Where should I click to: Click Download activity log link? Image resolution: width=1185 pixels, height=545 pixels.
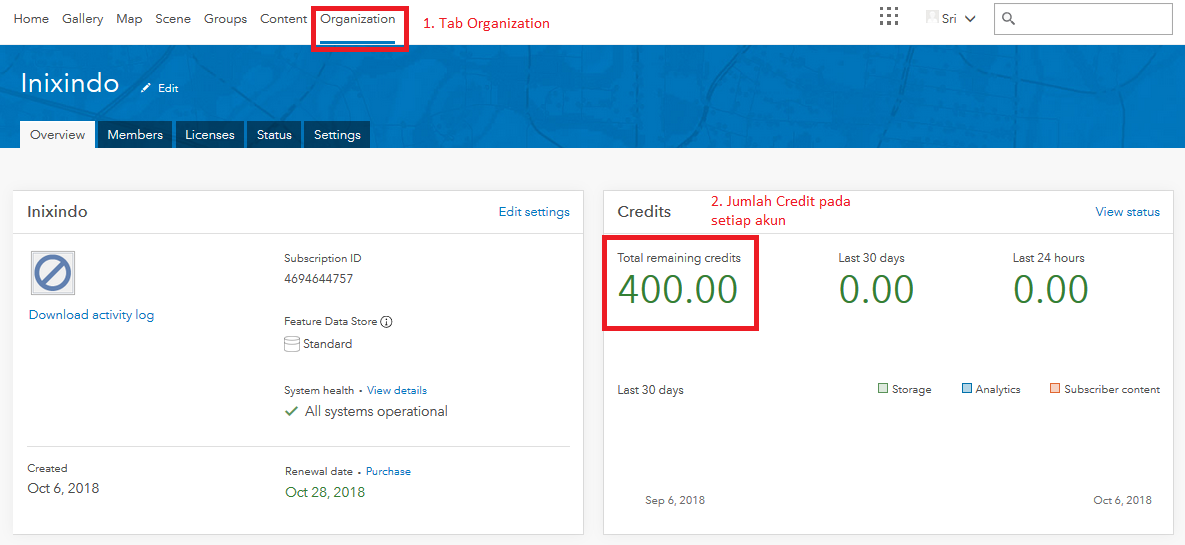(91, 315)
